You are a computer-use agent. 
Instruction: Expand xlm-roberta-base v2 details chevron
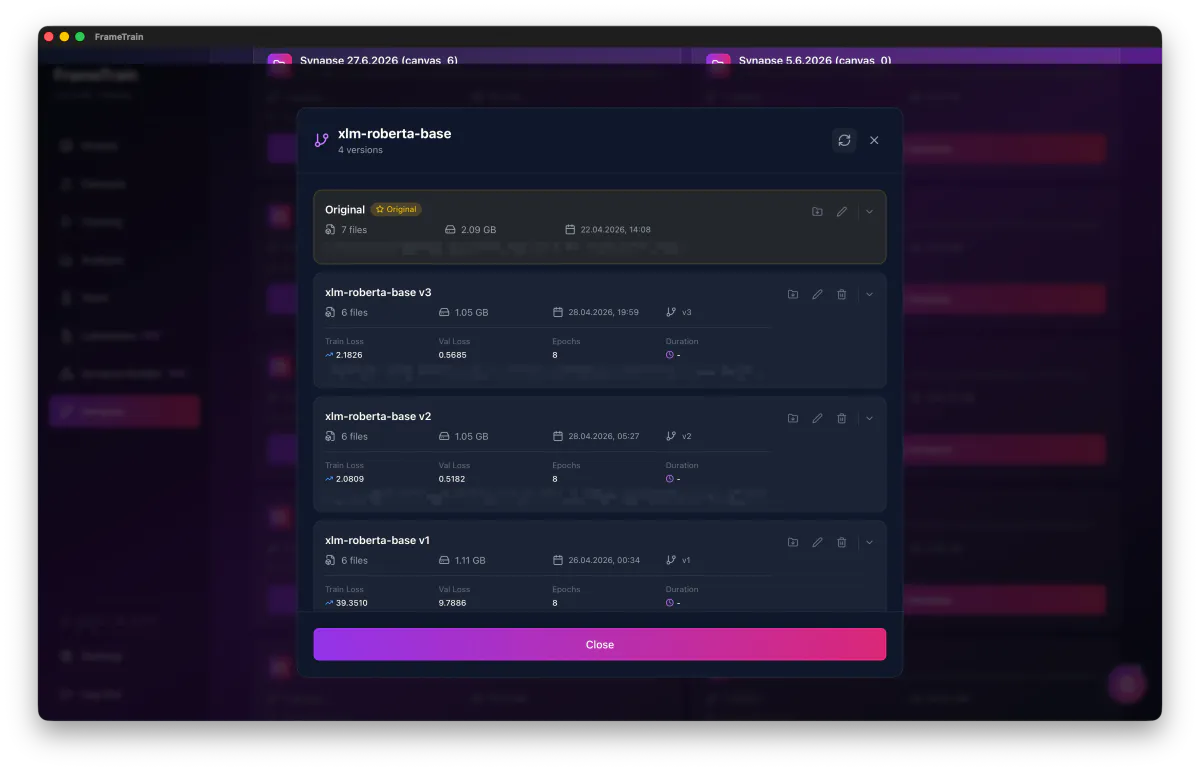coord(869,418)
